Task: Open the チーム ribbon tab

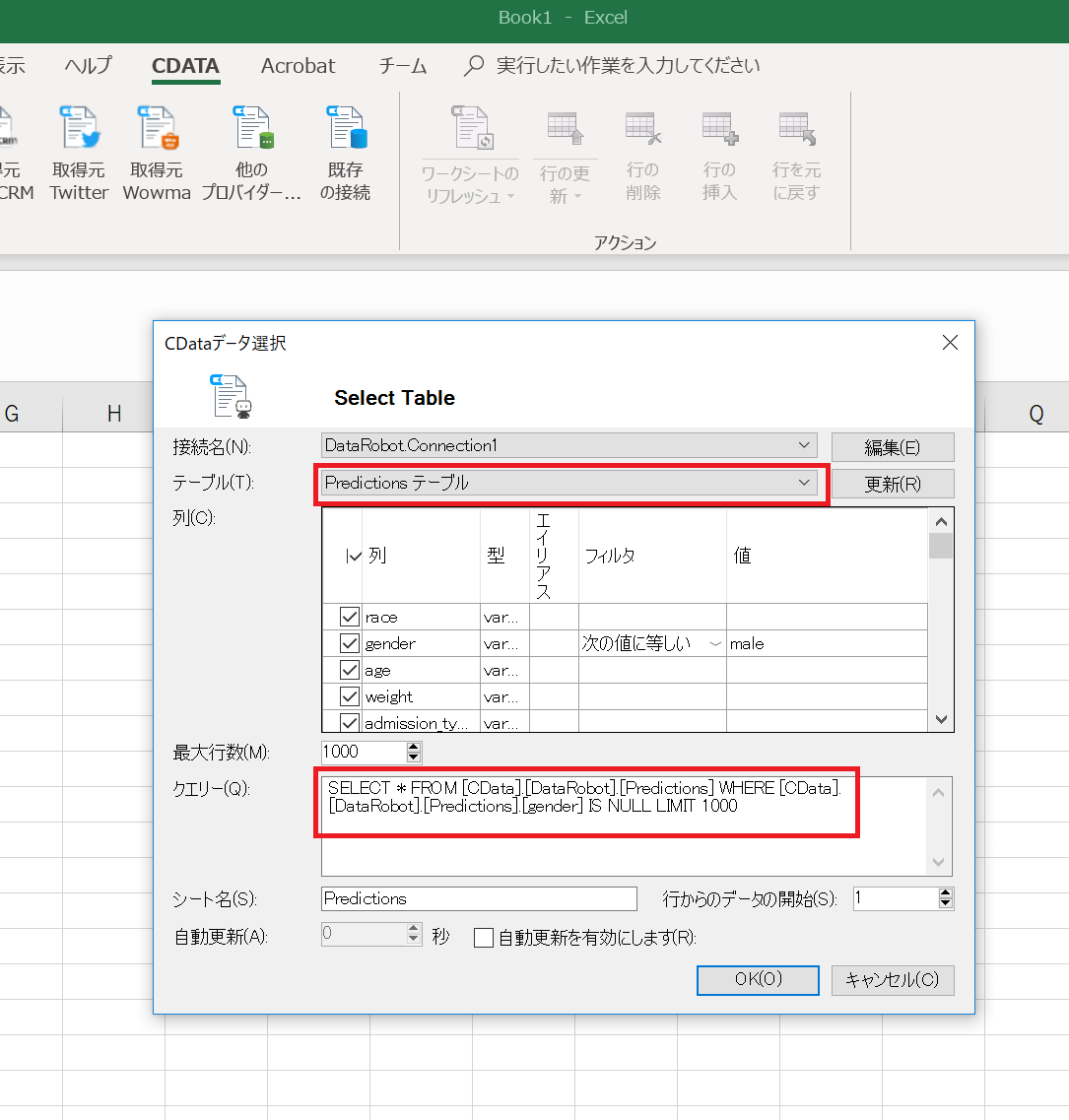Action: (x=402, y=66)
